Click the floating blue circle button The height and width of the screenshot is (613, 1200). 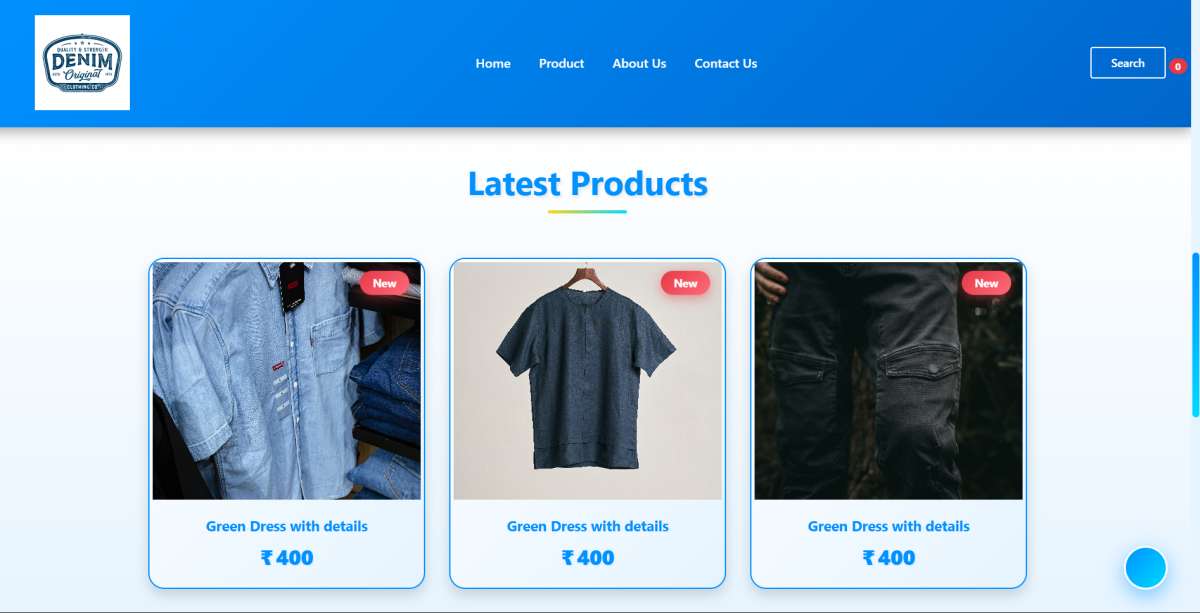pos(1145,568)
